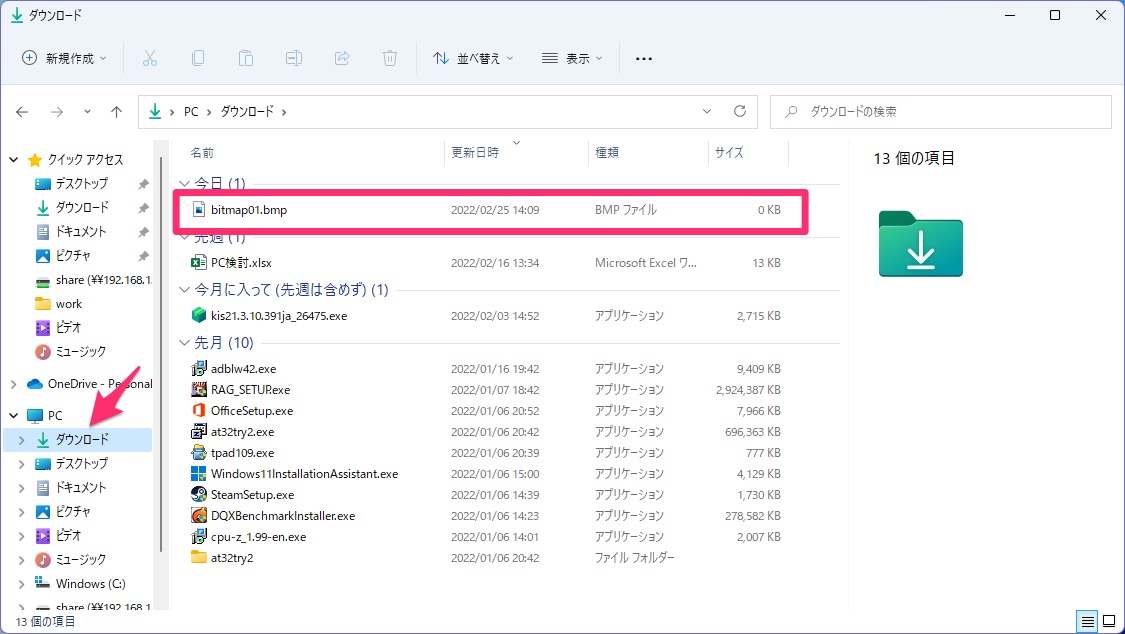Viewport: 1125px width, 634px height.
Task: Select the DQXBenchmarkInstaller.exe icon
Action: (199, 516)
